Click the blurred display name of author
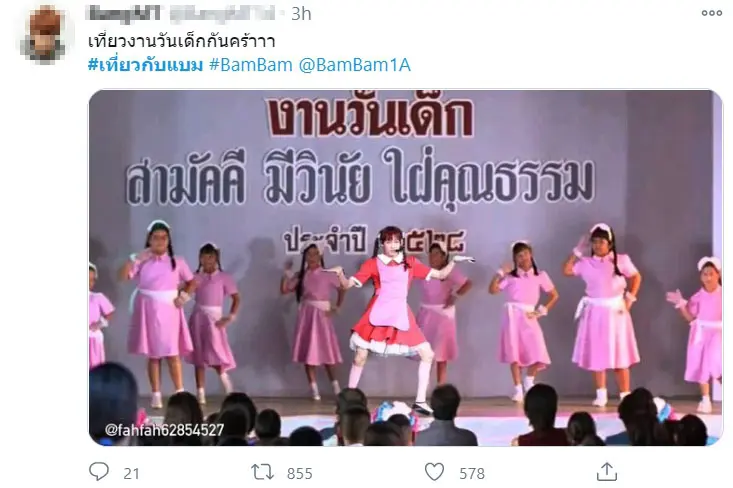The image size is (733, 488). click(124, 14)
